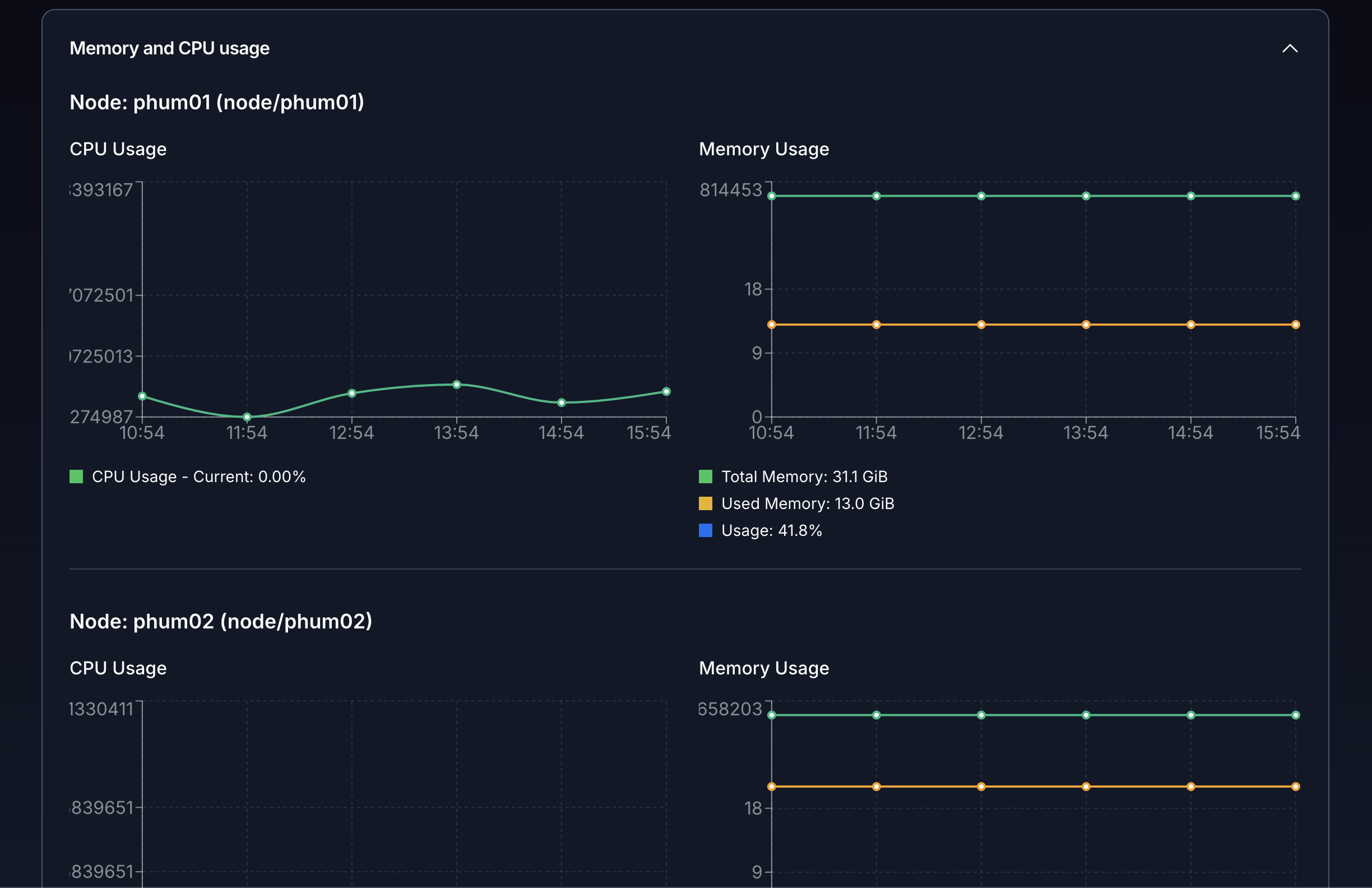Click blue Usage 41.8% legend swatch
The width and height of the screenshot is (1372, 888).
coord(705,530)
